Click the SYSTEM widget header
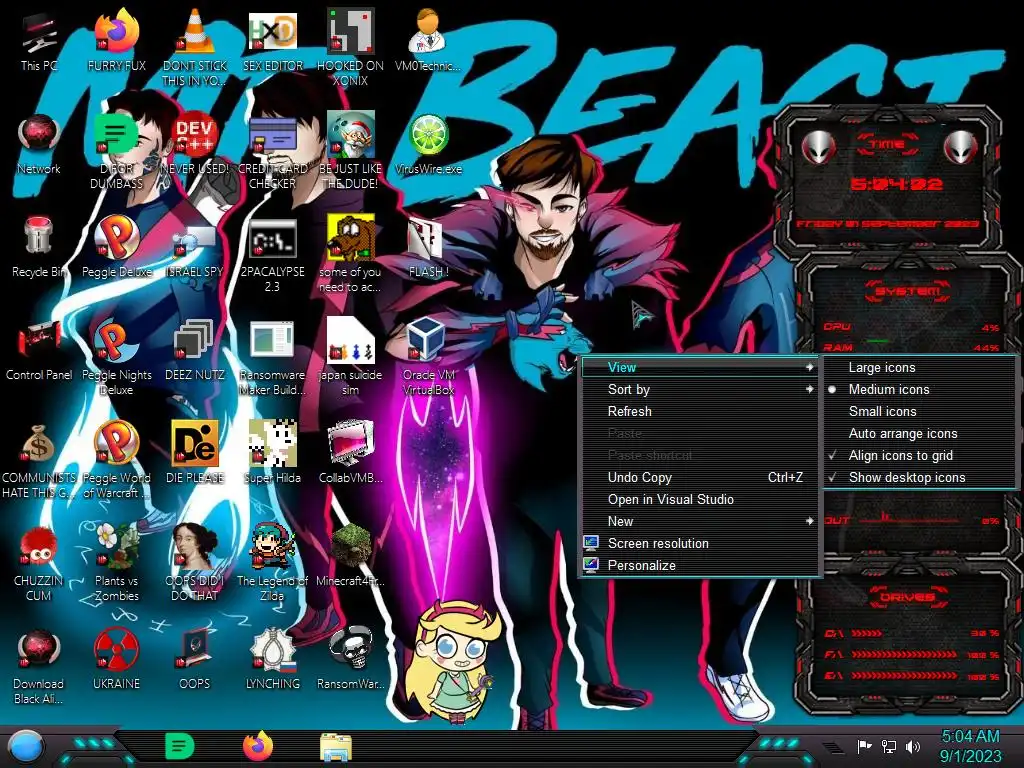Image resolution: width=1024 pixels, height=768 pixels. coord(907,291)
